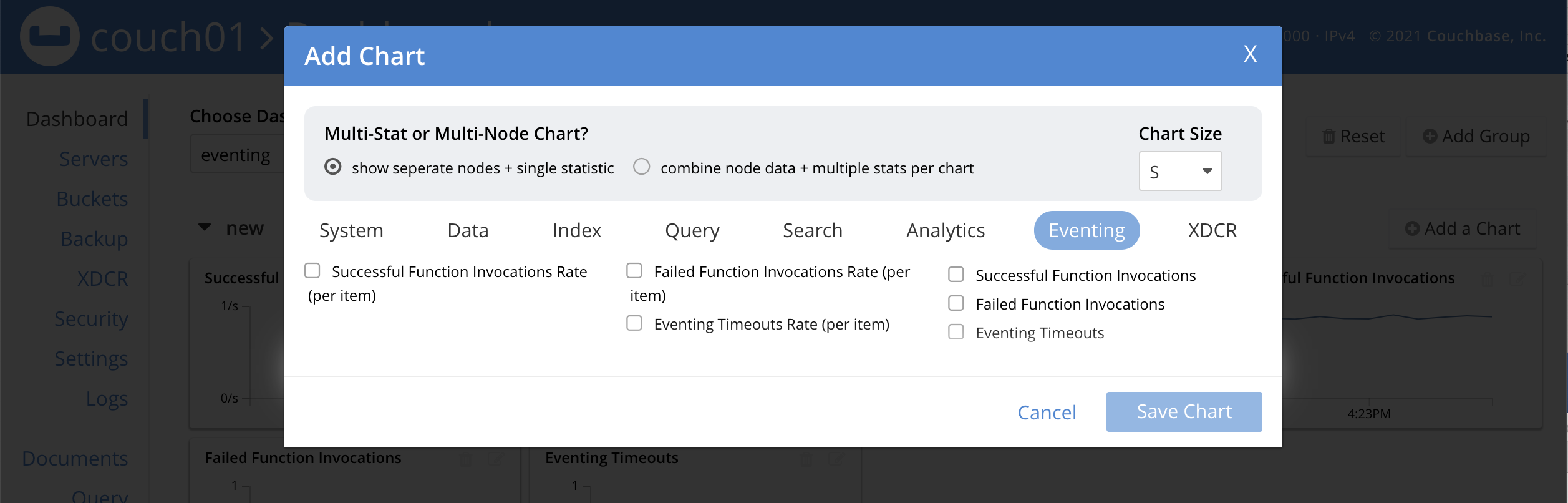1568x503 pixels.
Task: Click the plus icon on Add a Chart
Action: (1412, 229)
